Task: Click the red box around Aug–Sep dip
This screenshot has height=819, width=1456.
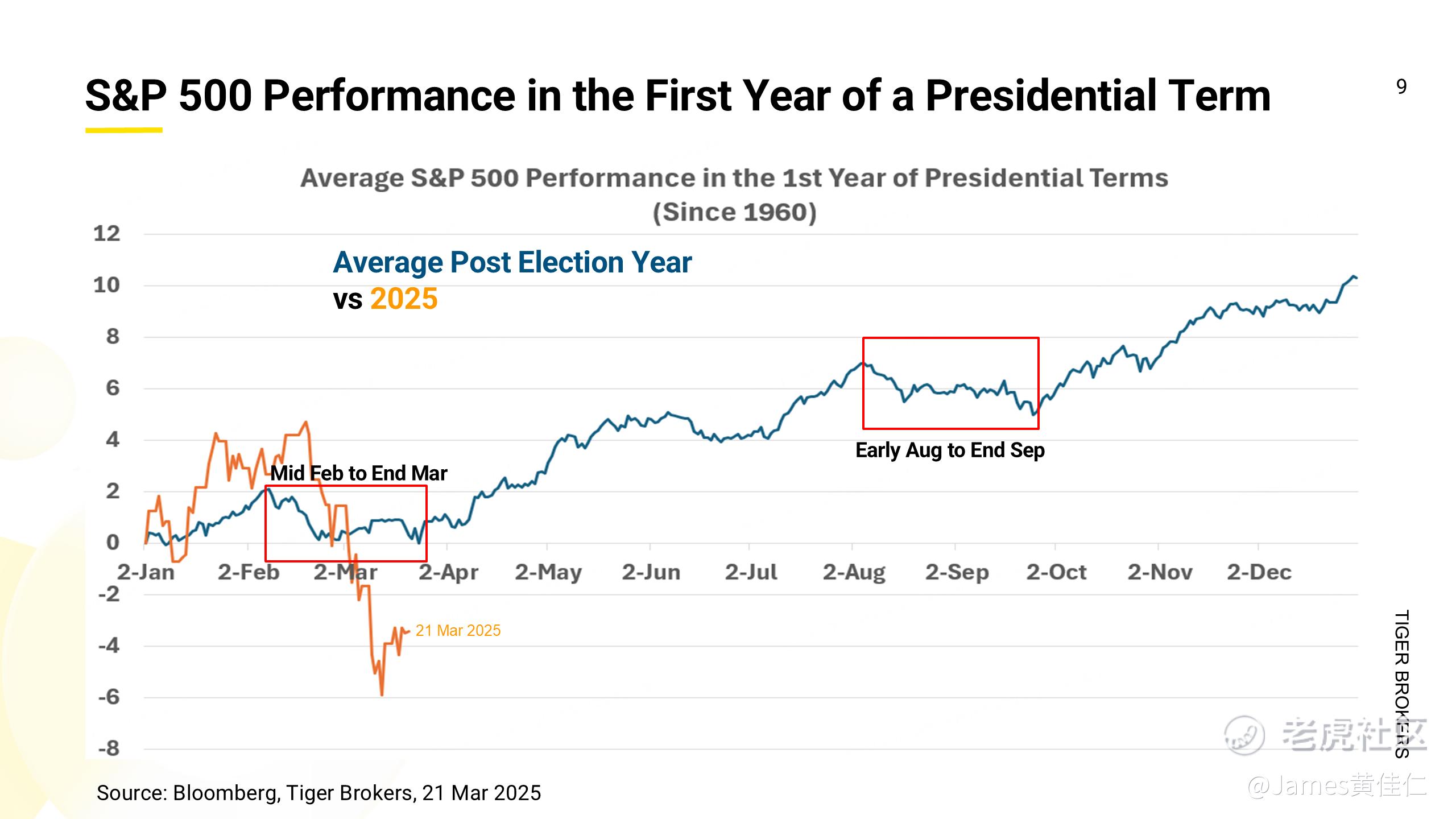Action: [951, 383]
